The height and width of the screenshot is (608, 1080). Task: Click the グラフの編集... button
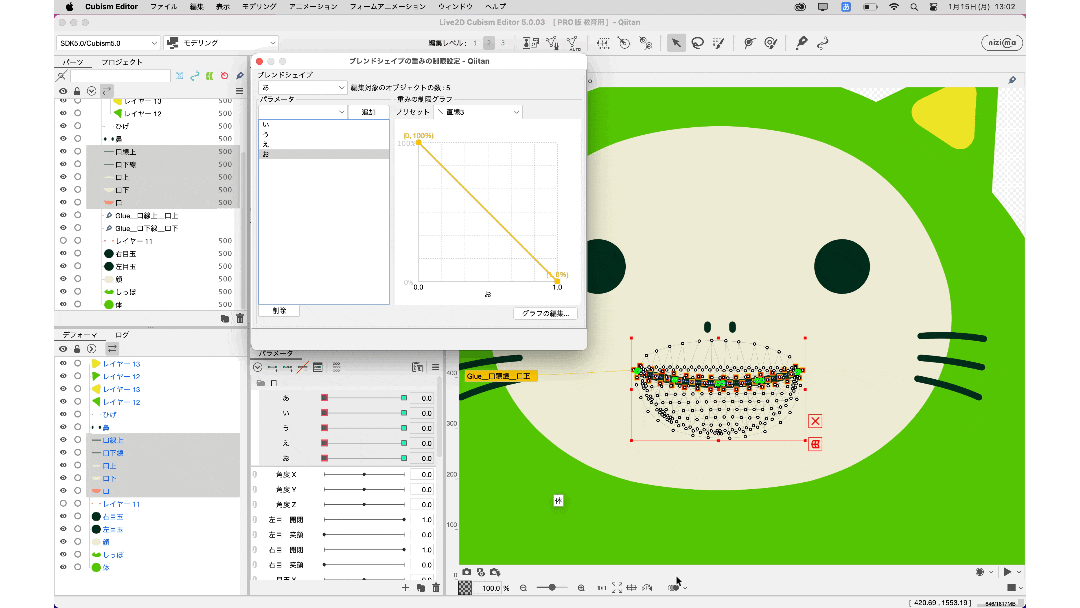(x=545, y=313)
